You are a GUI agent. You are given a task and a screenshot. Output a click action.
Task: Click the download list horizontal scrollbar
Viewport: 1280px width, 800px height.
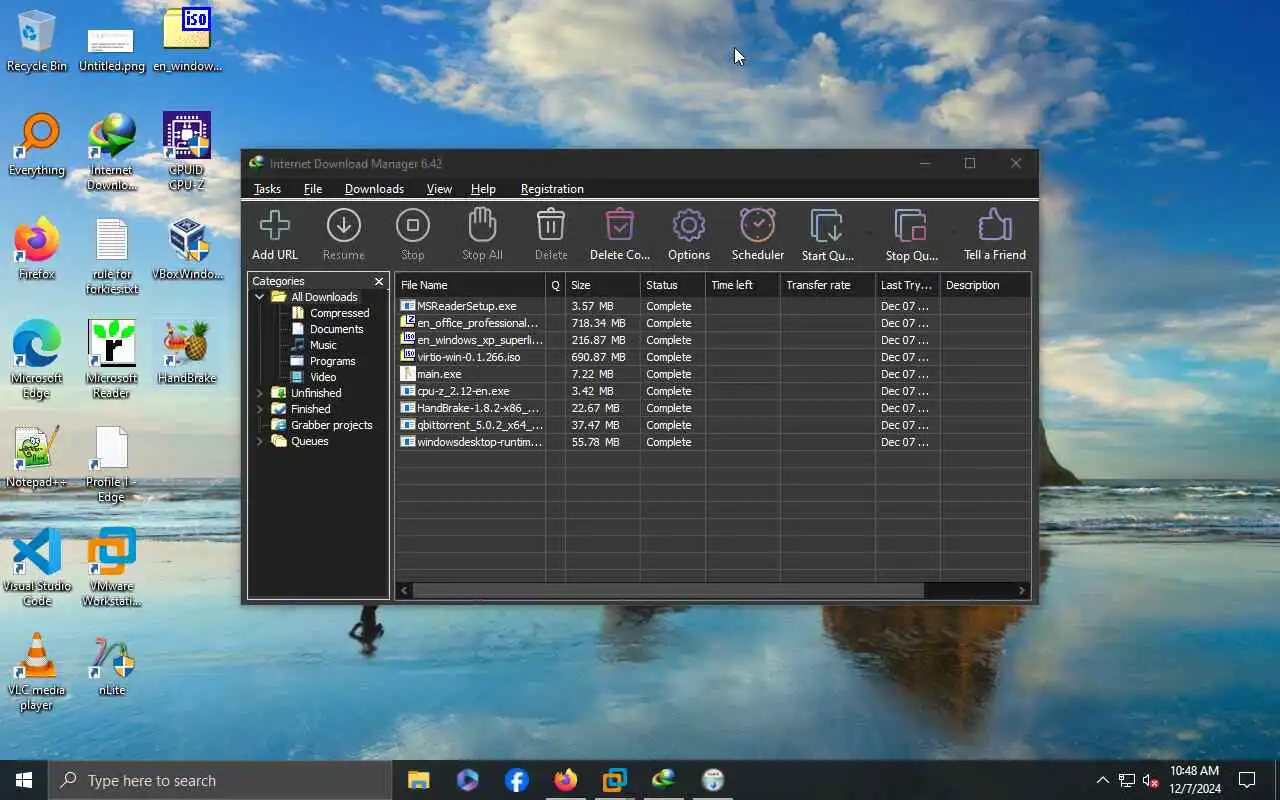point(668,591)
